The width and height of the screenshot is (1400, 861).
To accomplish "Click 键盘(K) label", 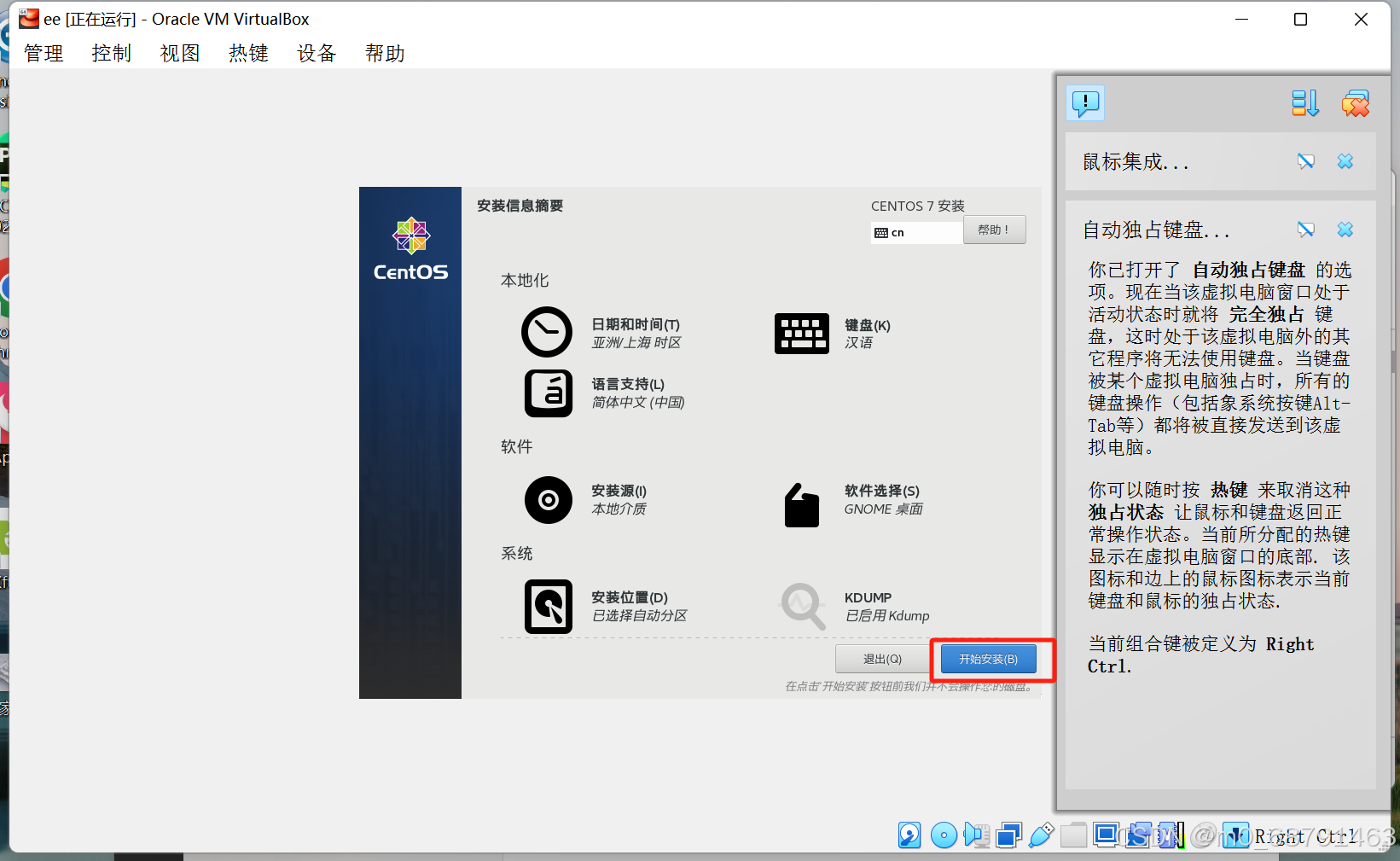I will [x=867, y=325].
